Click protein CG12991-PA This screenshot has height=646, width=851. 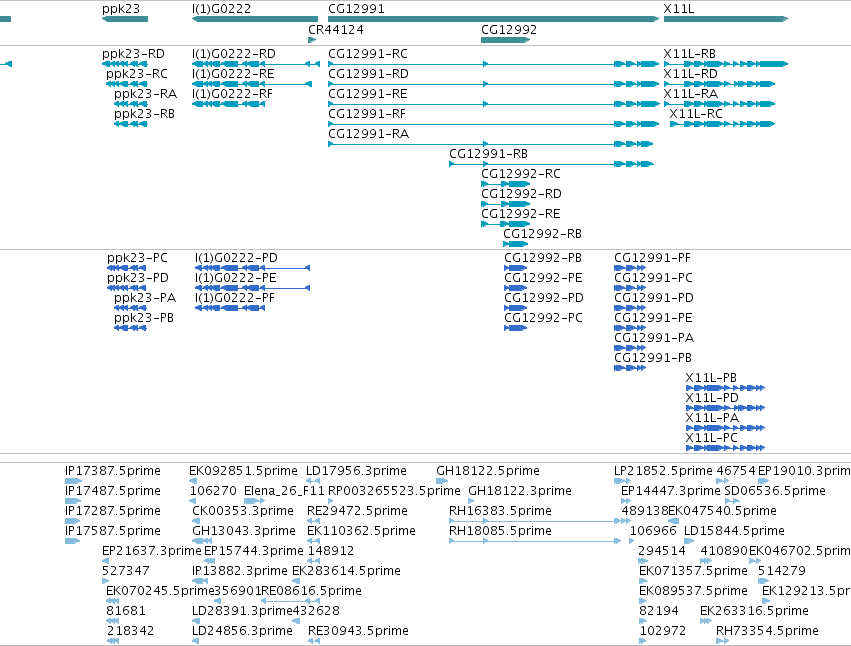click(x=630, y=349)
